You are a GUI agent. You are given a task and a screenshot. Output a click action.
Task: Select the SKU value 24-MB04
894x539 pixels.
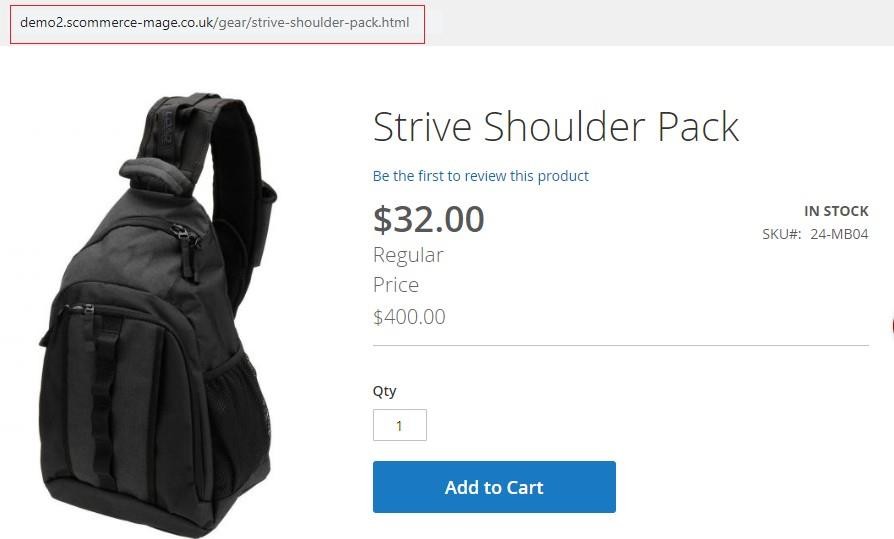click(x=839, y=234)
